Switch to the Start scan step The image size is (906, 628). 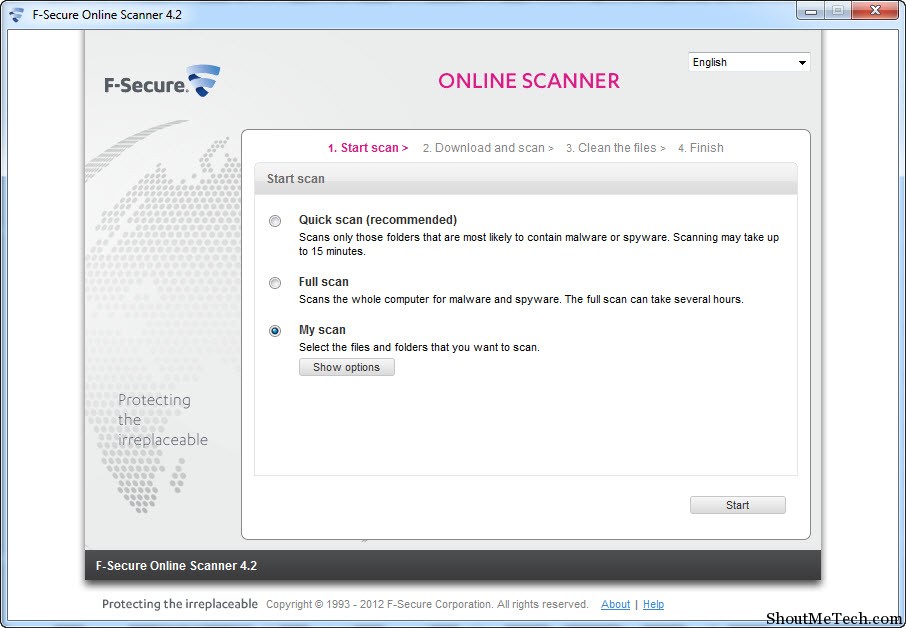pyautogui.click(x=368, y=147)
